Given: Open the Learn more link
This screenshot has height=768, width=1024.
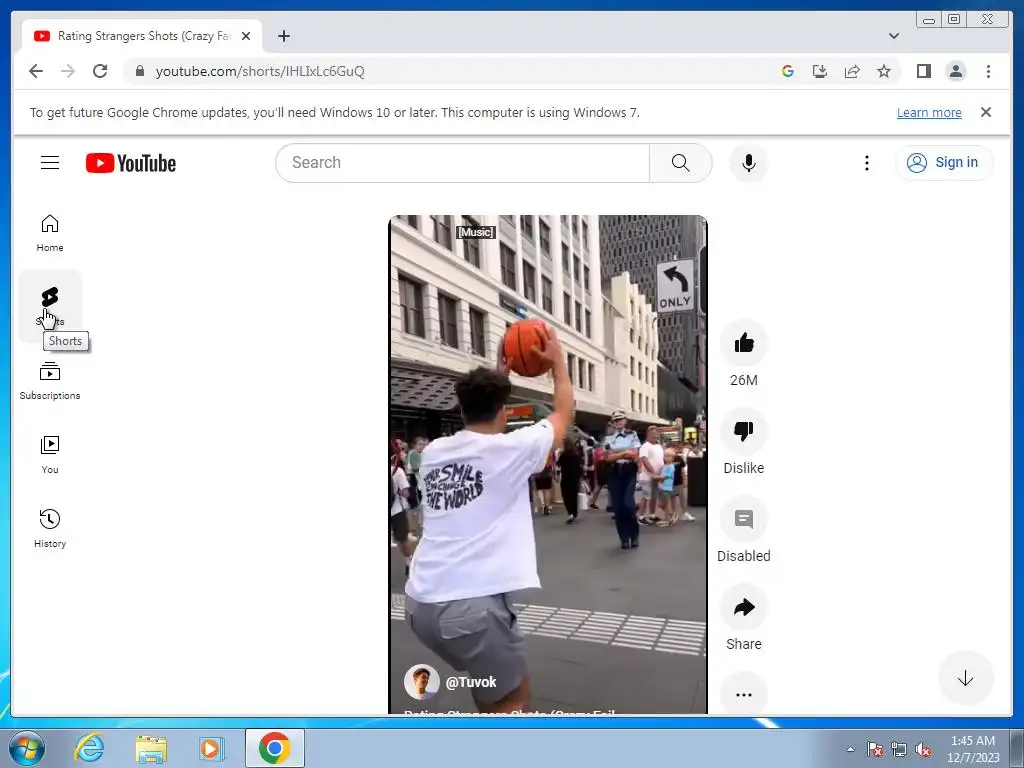Looking at the screenshot, I should point(929,112).
